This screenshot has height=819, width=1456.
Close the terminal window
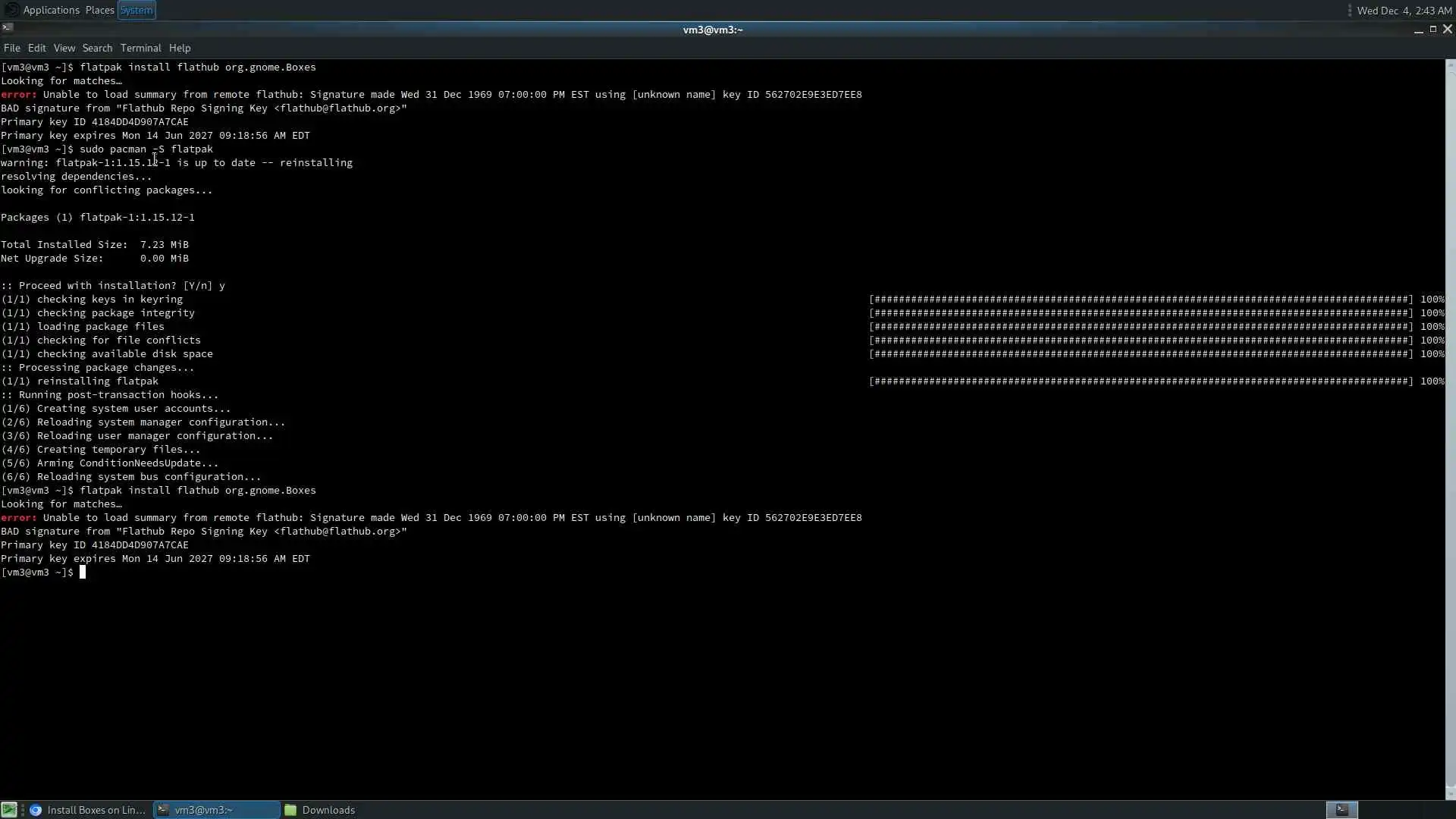1447,29
